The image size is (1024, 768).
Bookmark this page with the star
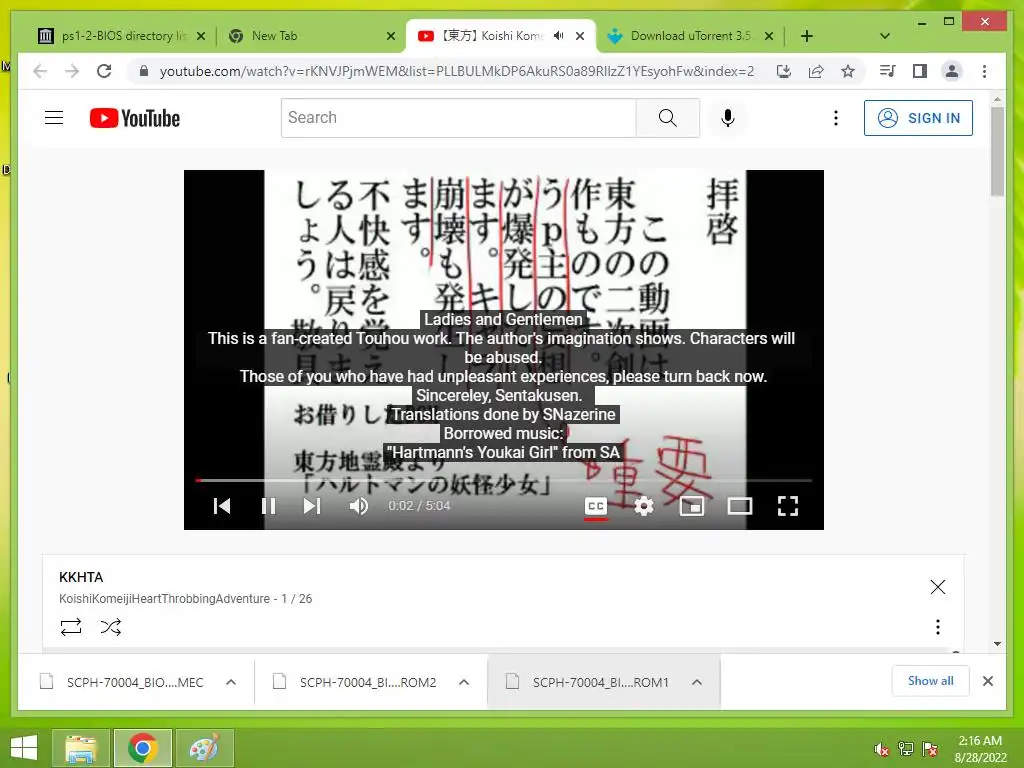(848, 71)
